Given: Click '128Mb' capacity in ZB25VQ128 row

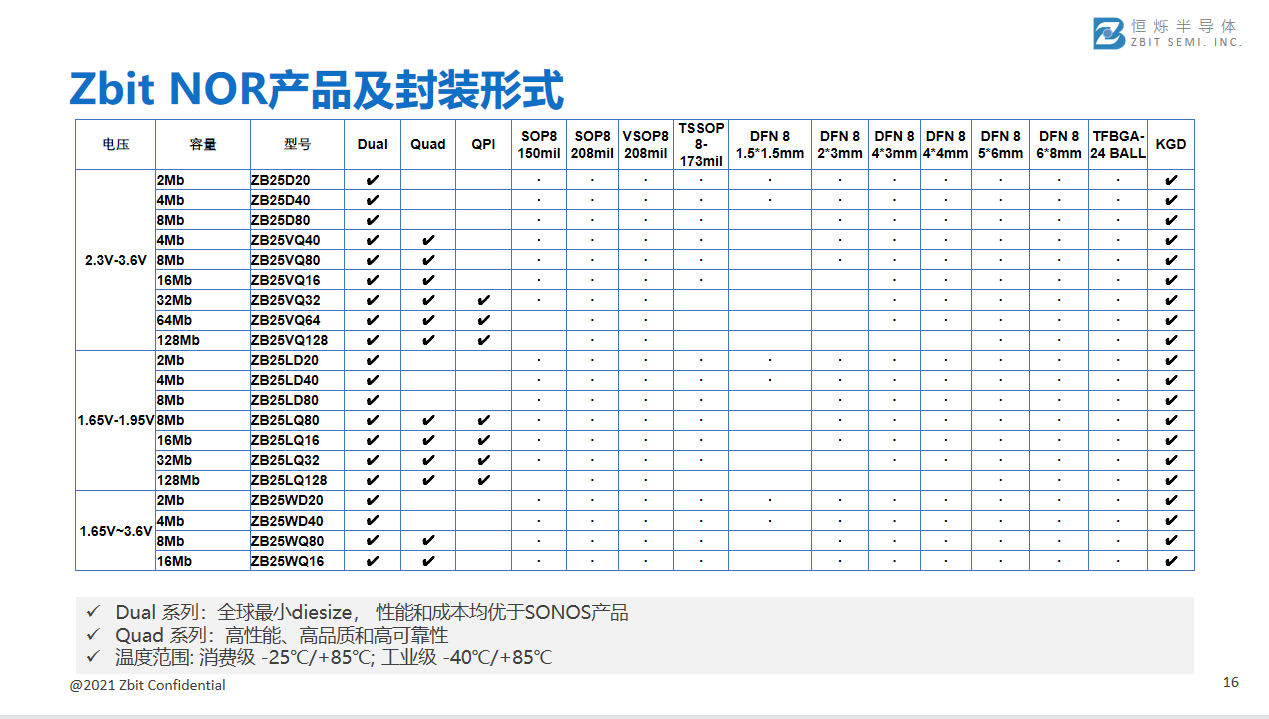Looking at the screenshot, I should 203,340.
